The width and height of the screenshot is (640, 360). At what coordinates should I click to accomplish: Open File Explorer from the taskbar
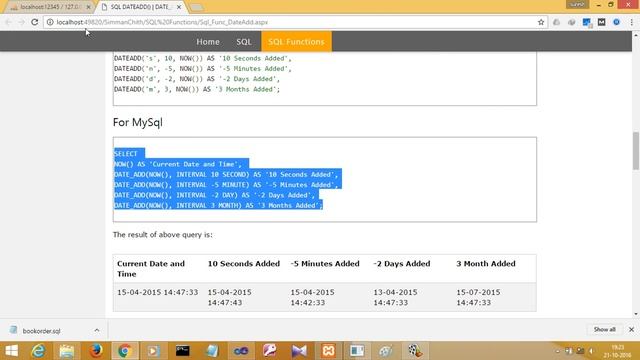coord(67,351)
